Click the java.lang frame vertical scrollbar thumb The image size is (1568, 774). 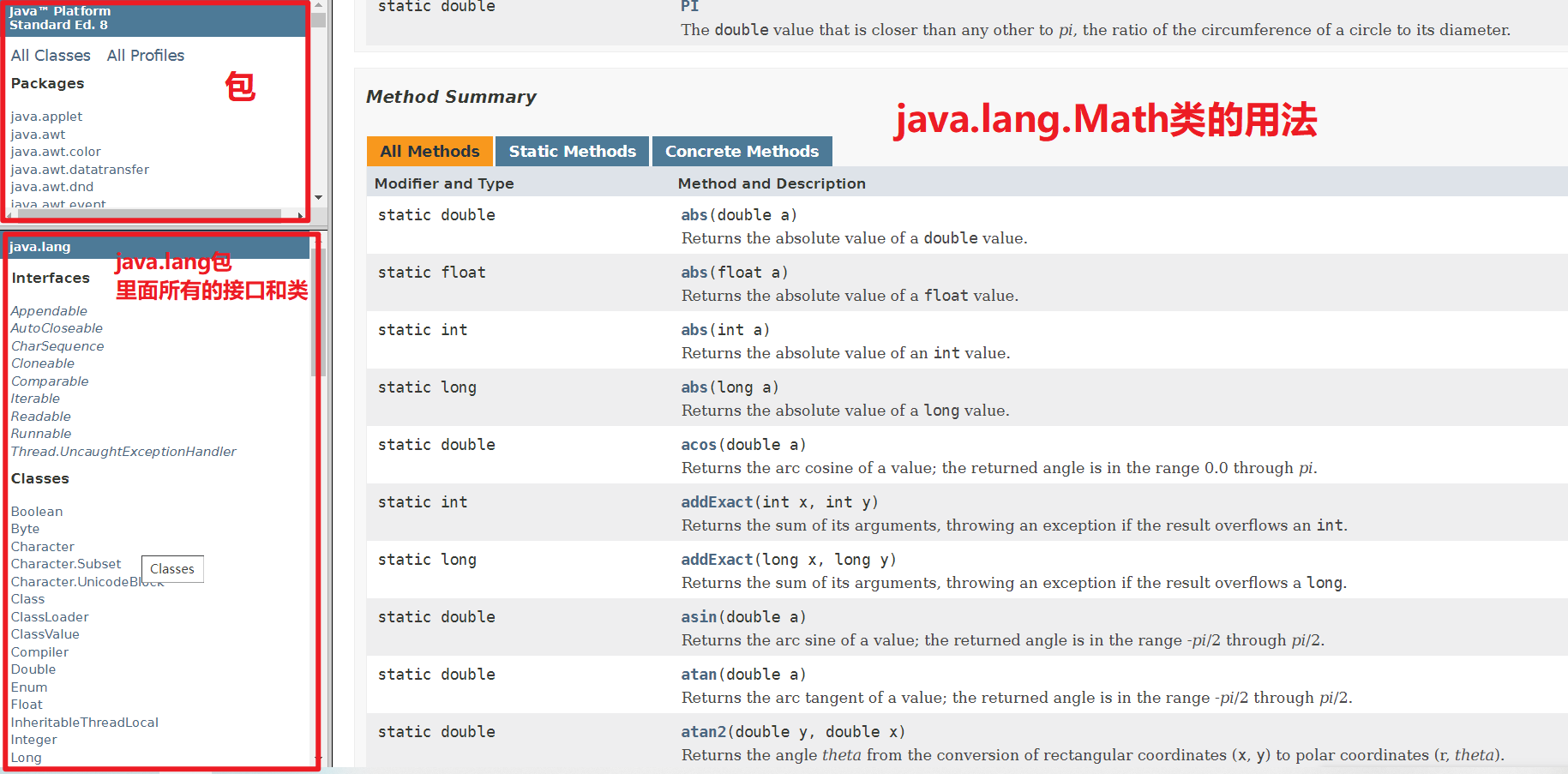point(317,313)
